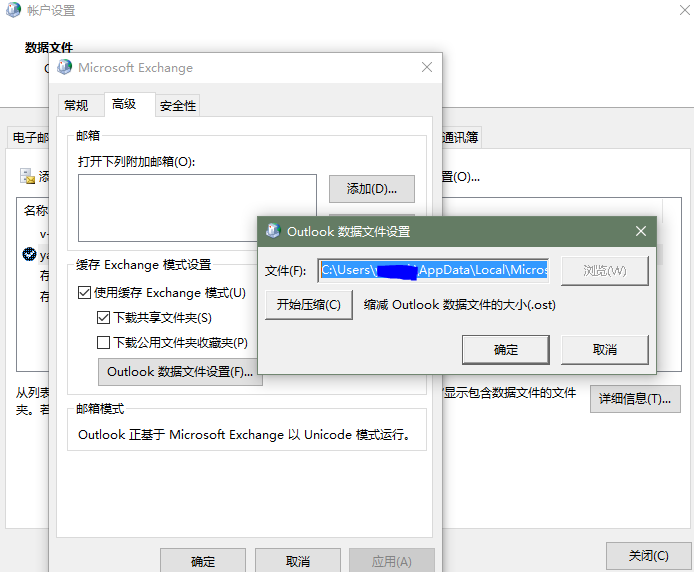Toggle 使用缓存 Exchange 模式 checkbox
This screenshot has height=572, width=694.
pos(84,293)
